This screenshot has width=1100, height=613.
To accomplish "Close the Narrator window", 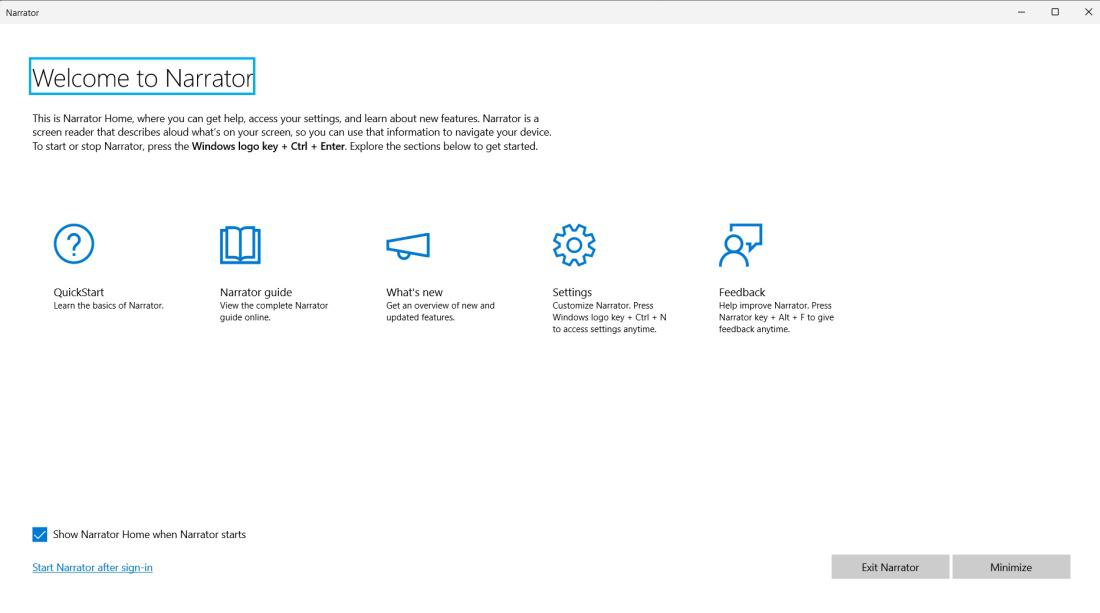I will (1087, 12).
